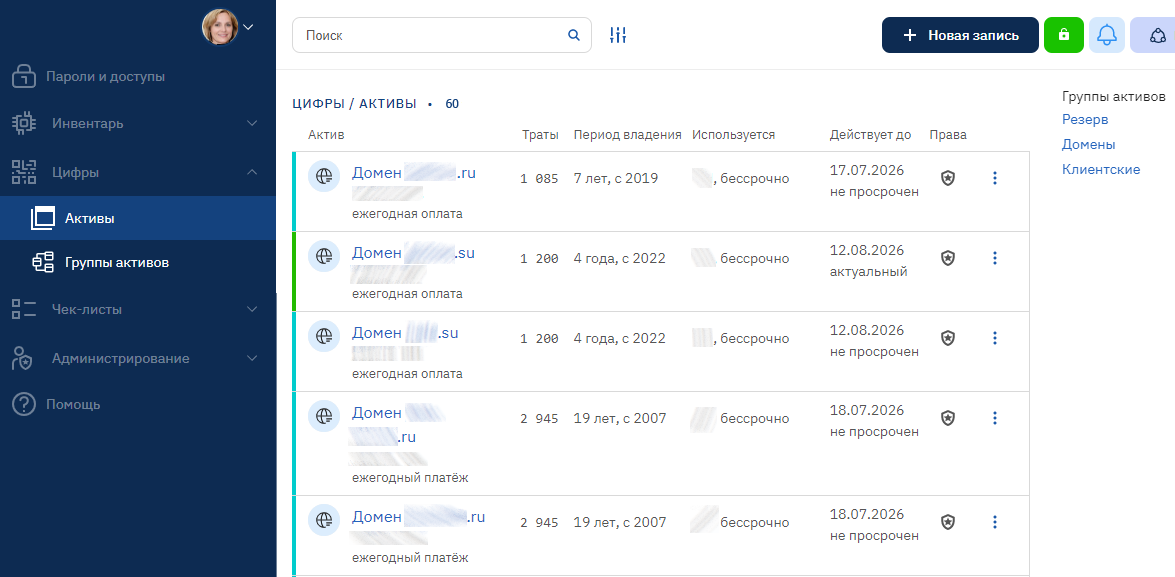Click rights shield icon in актуальный row
Screen dimensions: 1175x577
[x=948, y=258]
